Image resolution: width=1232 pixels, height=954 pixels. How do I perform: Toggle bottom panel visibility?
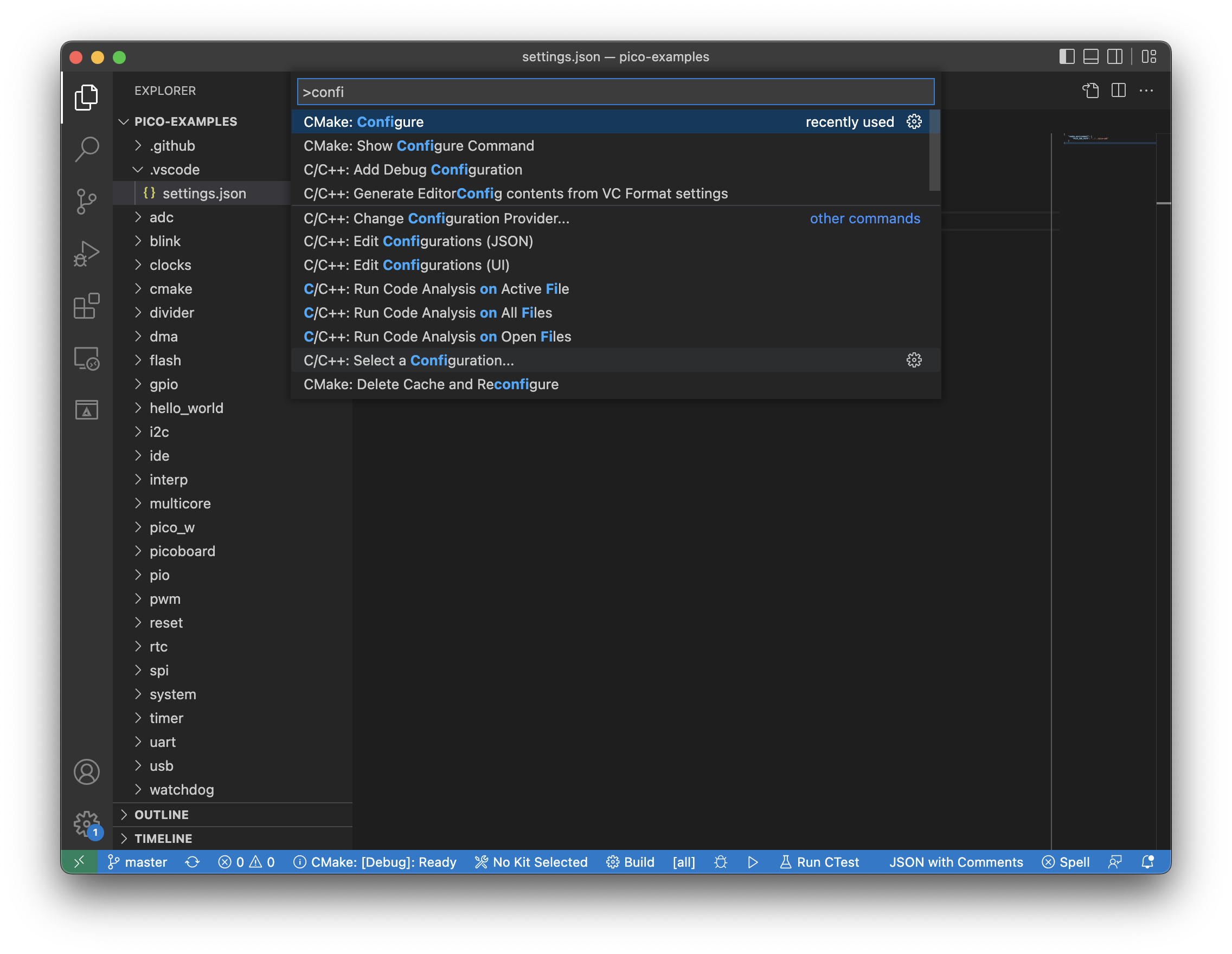1091,56
